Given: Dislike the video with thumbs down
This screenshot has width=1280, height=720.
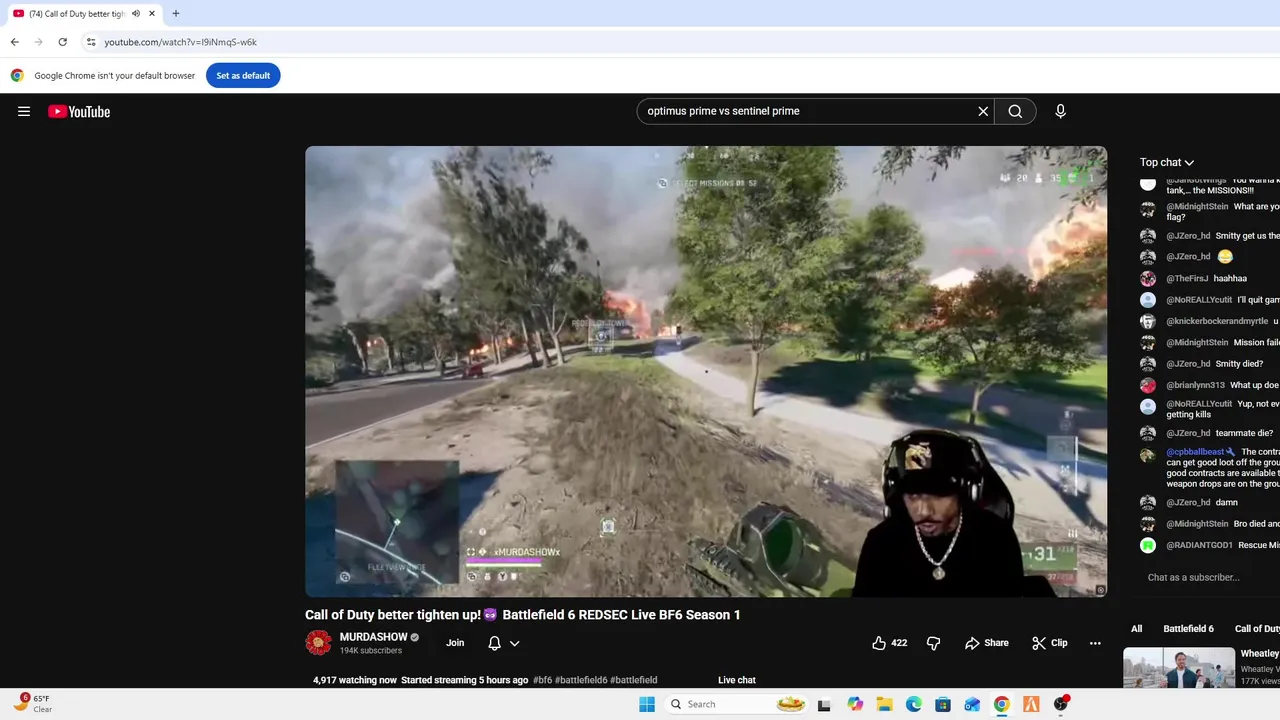Looking at the screenshot, I should click(933, 643).
